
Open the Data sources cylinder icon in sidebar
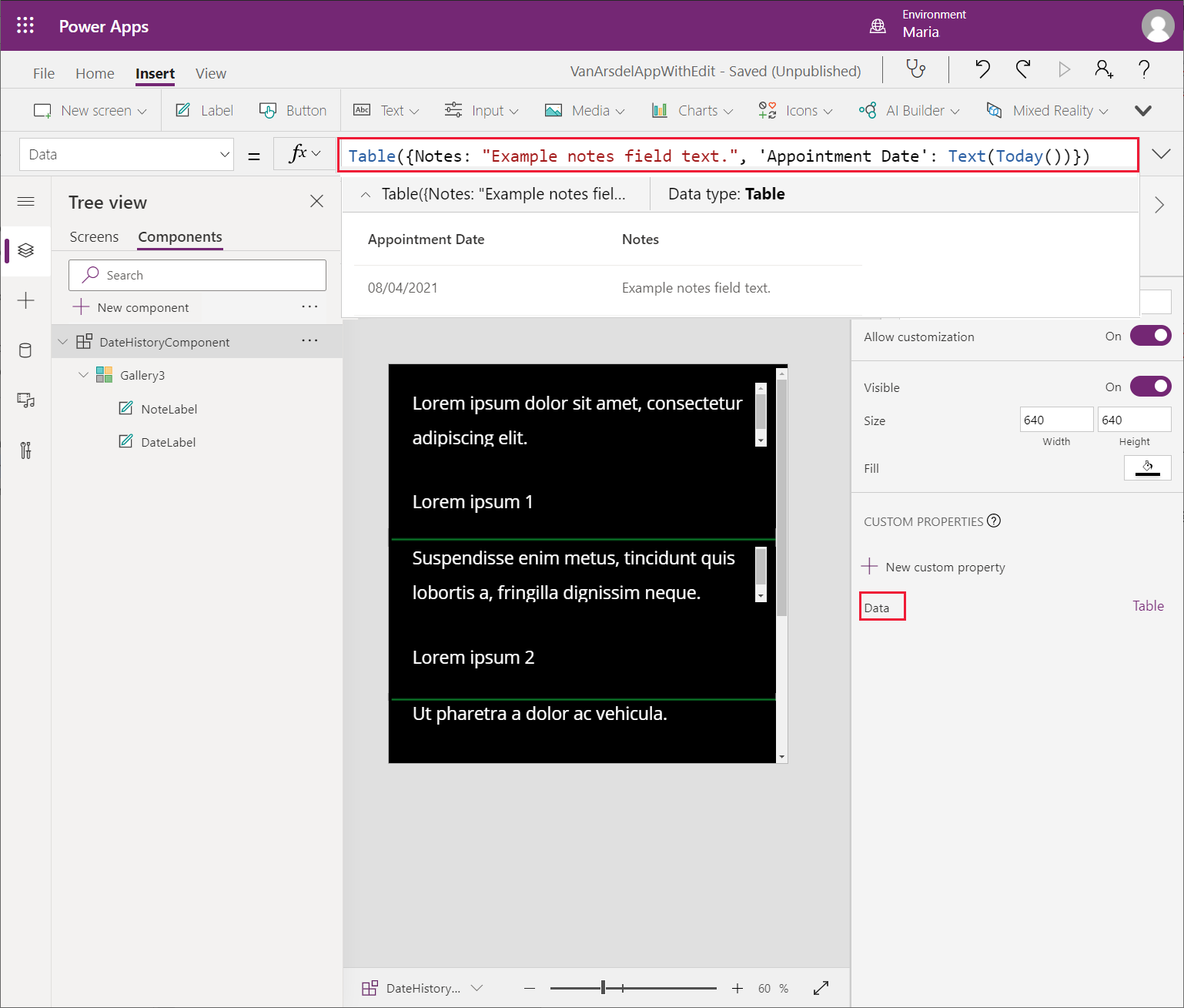[x=25, y=351]
